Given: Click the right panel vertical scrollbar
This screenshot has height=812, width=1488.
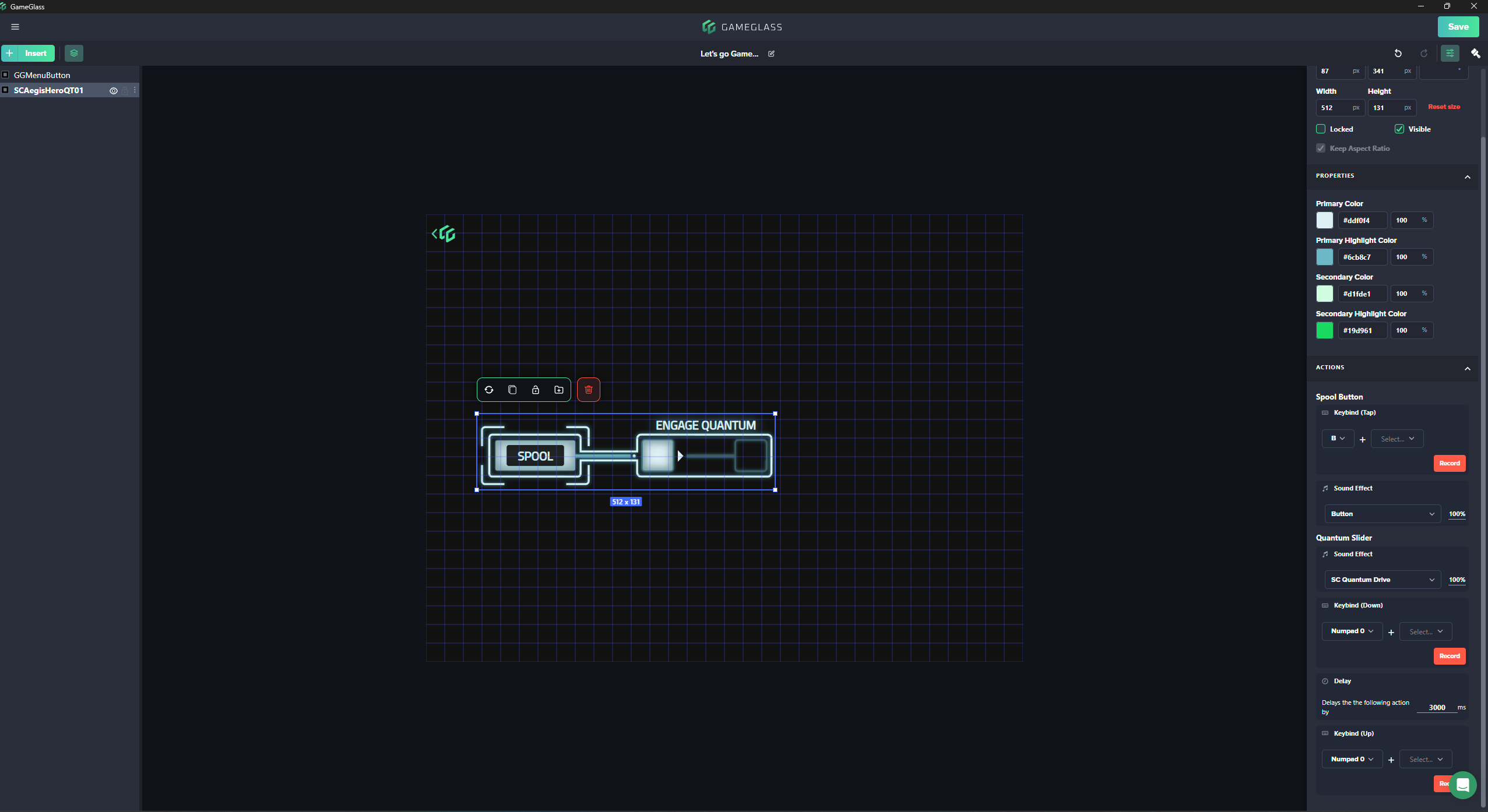Looking at the screenshot, I should [1484, 472].
